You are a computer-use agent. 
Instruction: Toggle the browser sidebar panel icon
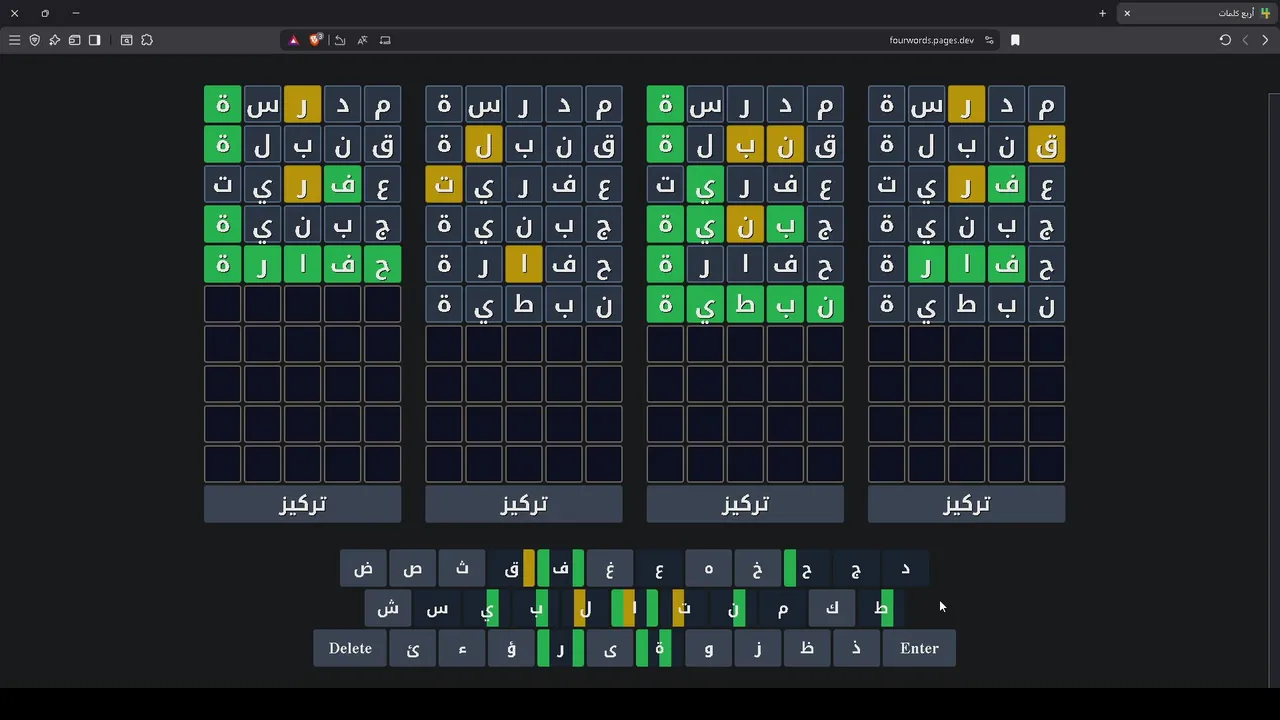tap(94, 40)
